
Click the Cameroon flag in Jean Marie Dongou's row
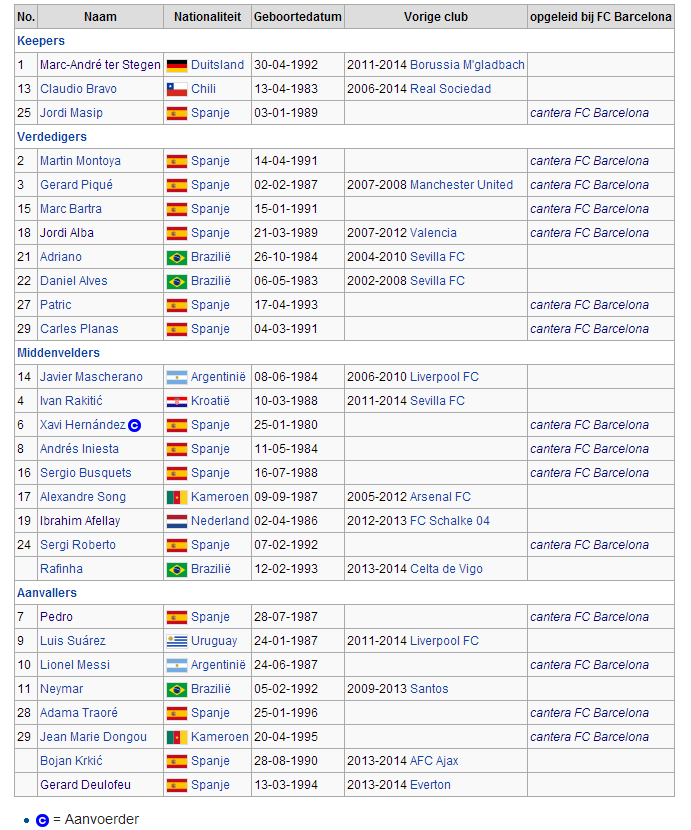click(177, 737)
